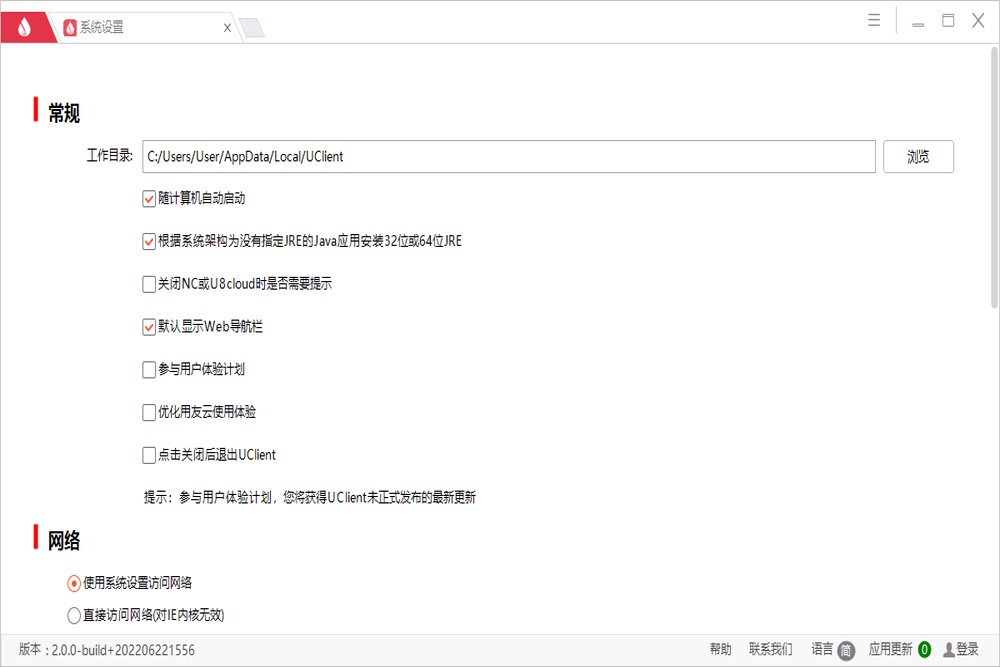Image resolution: width=1000 pixels, height=667 pixels.
Task: Uncheck 随计算机自动启动 checkbox
Action: coord(149,199)
